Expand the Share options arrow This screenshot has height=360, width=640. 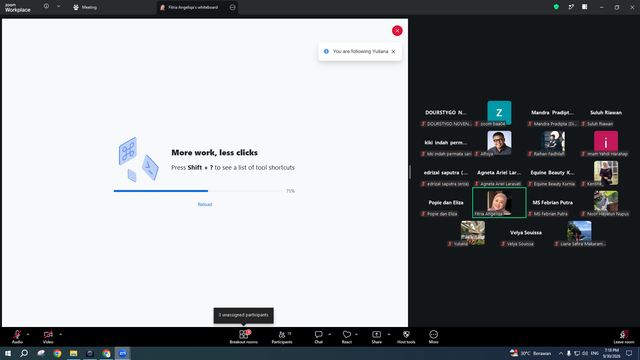[x=389, y=334]
